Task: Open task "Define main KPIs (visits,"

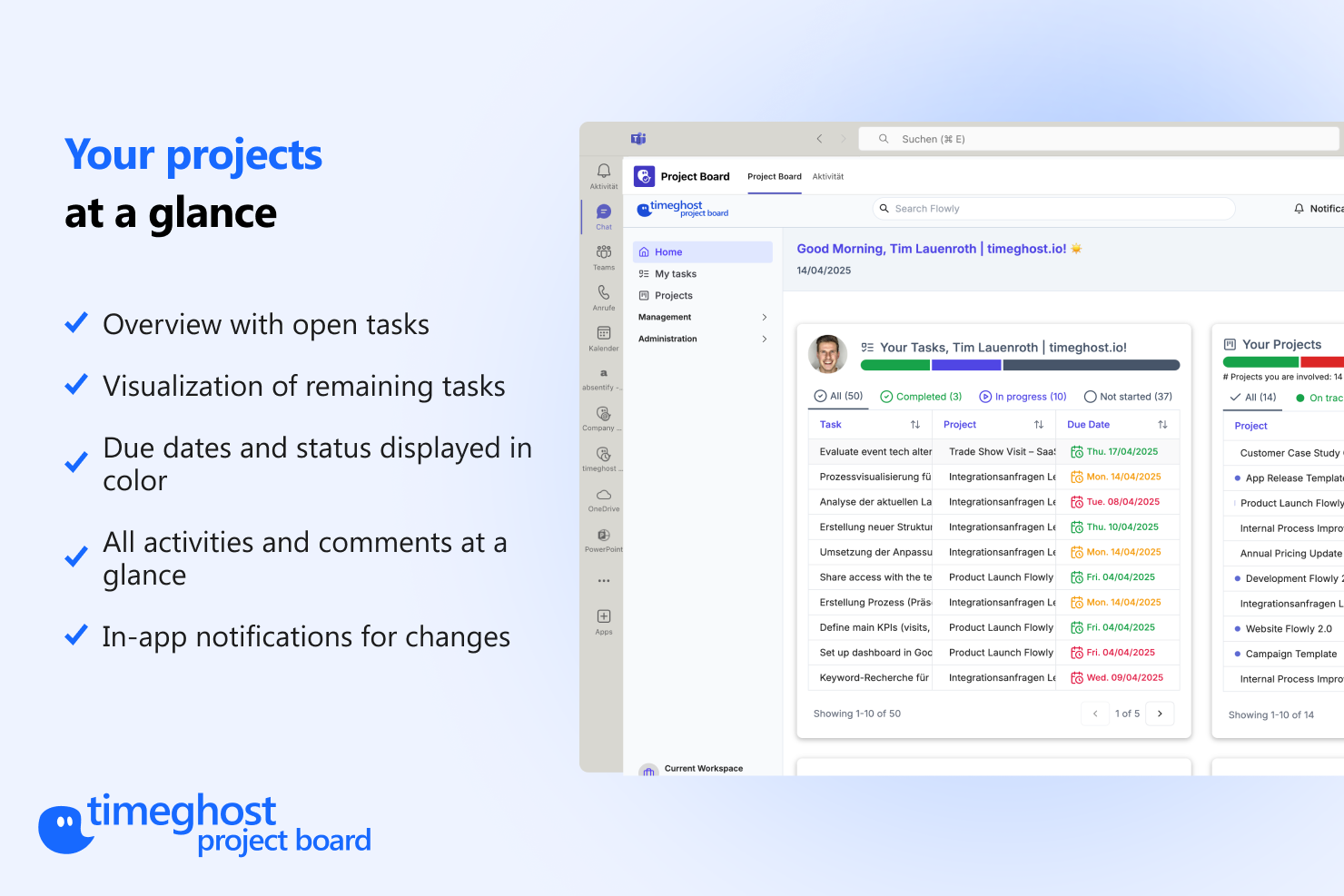Action: pyautogui.click(x=875, y=627)
